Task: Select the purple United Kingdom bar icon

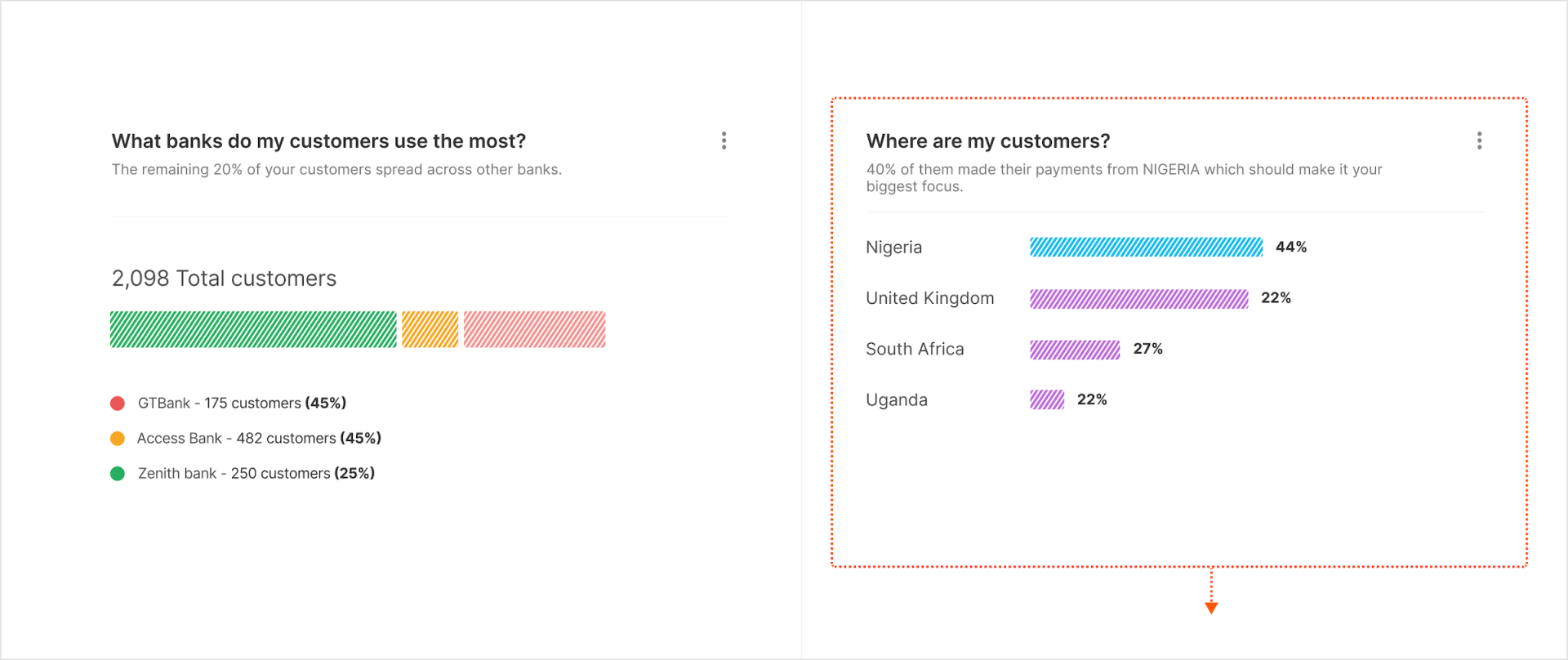Action: [1139, 298]
